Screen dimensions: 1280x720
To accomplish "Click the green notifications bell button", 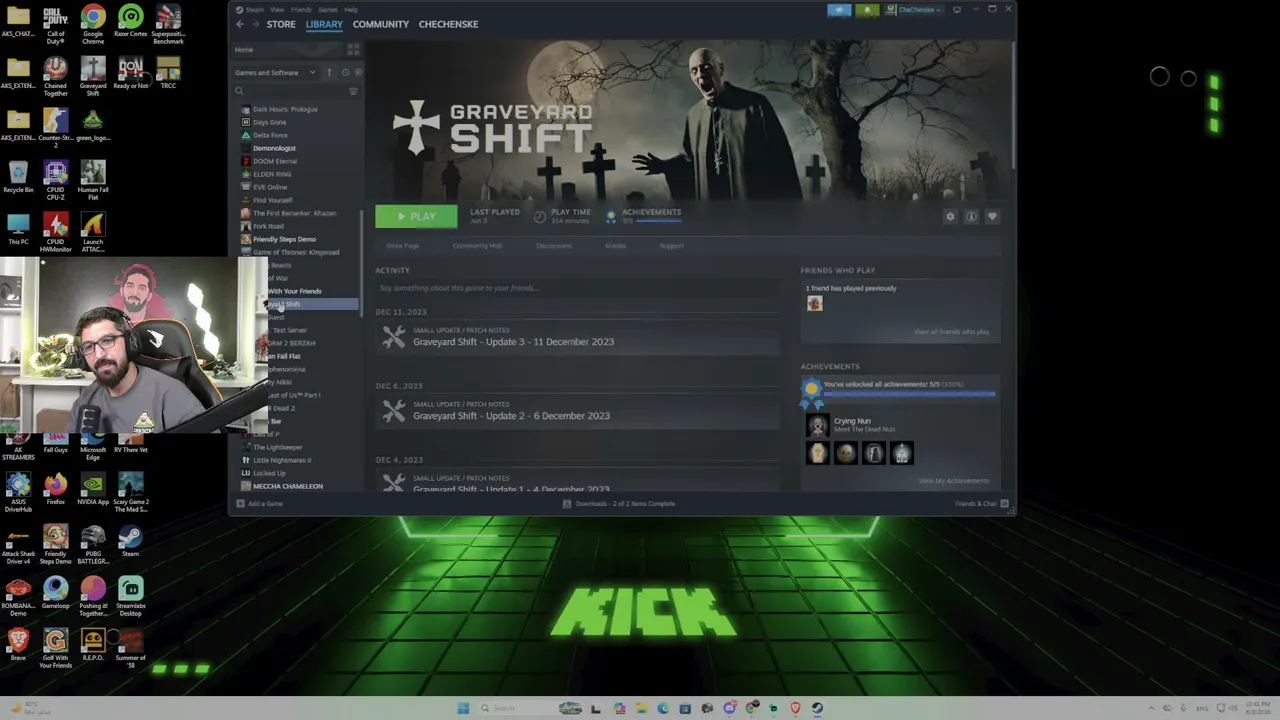I will (867, 10).
